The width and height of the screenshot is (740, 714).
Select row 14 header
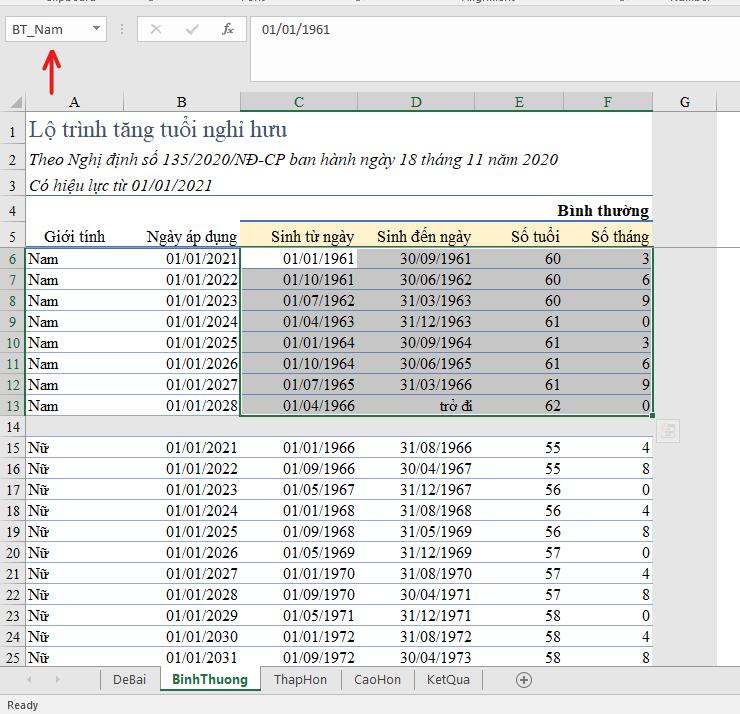click(x=13, y=427)
